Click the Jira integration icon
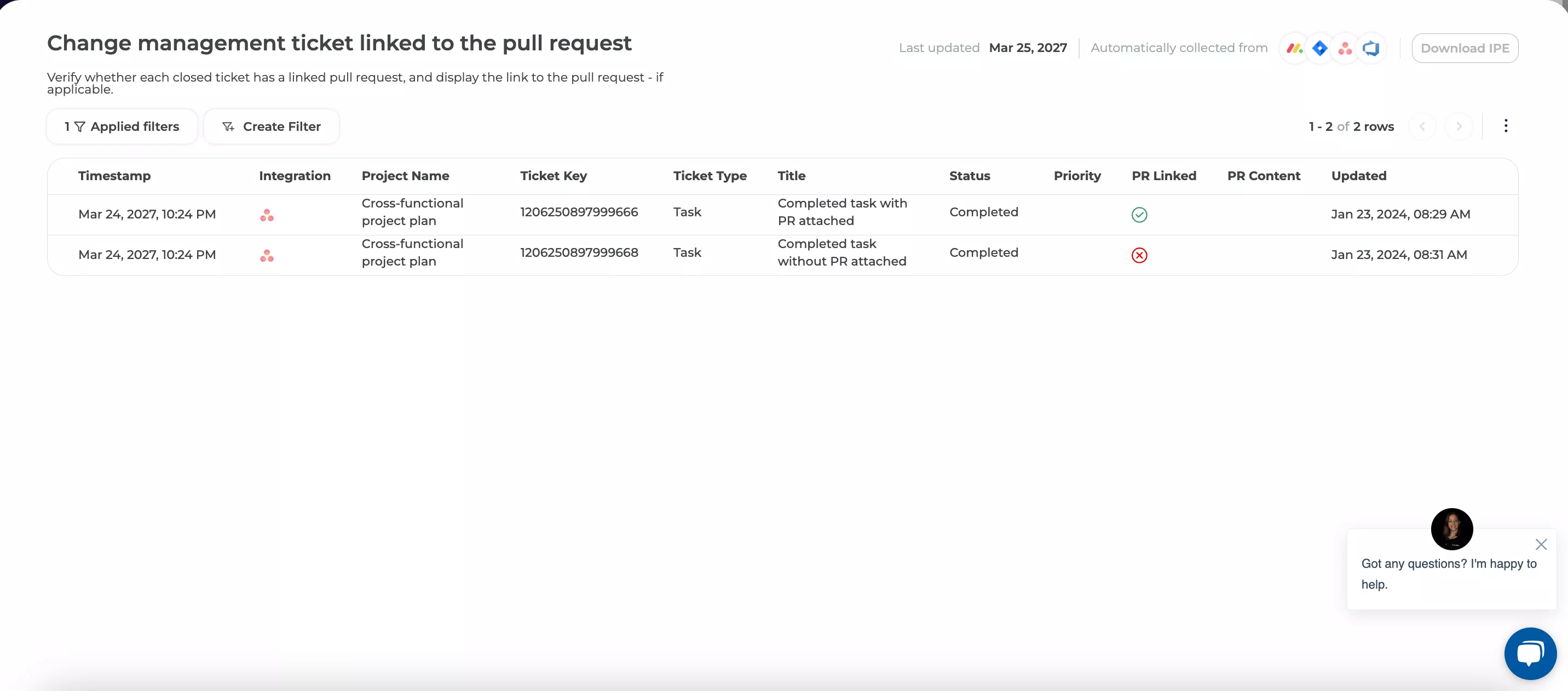The image size is (1568, 691). click(x=1319, y=48)
